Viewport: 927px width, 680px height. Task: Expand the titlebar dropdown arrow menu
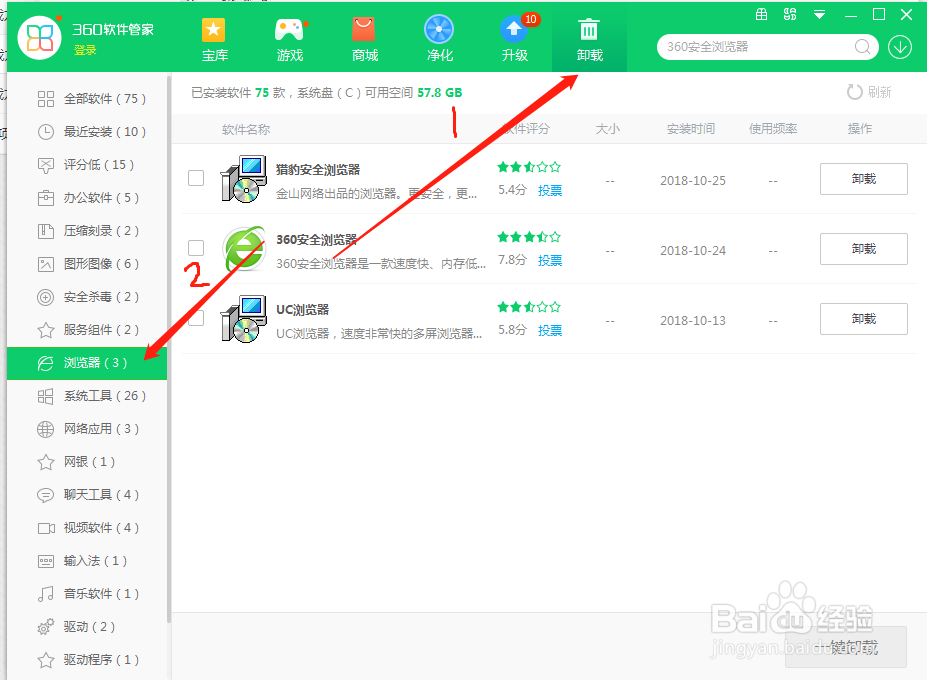click(821, 15)
